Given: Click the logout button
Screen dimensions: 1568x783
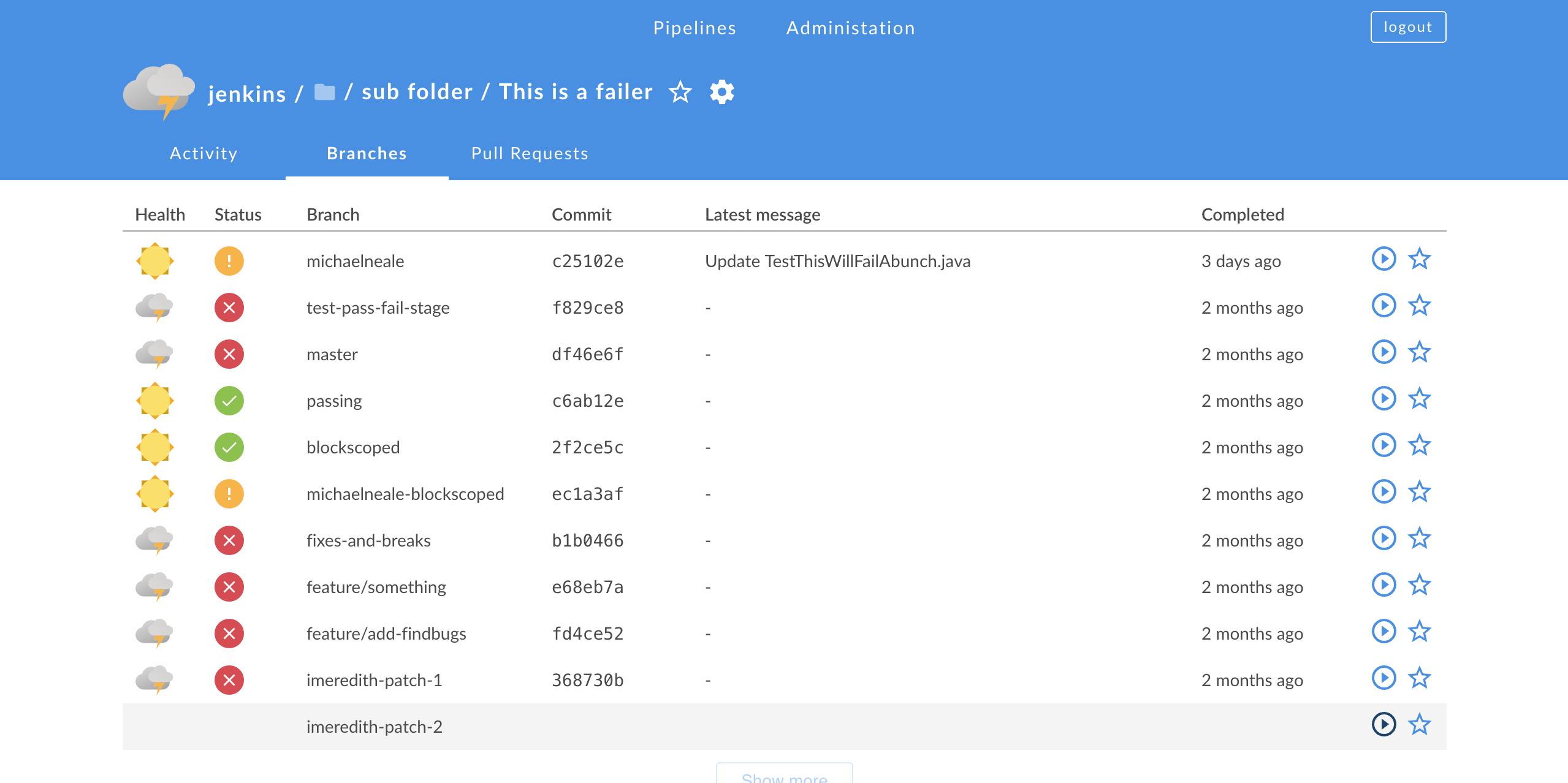Looking at the screenshot, I should (1407, 27).
